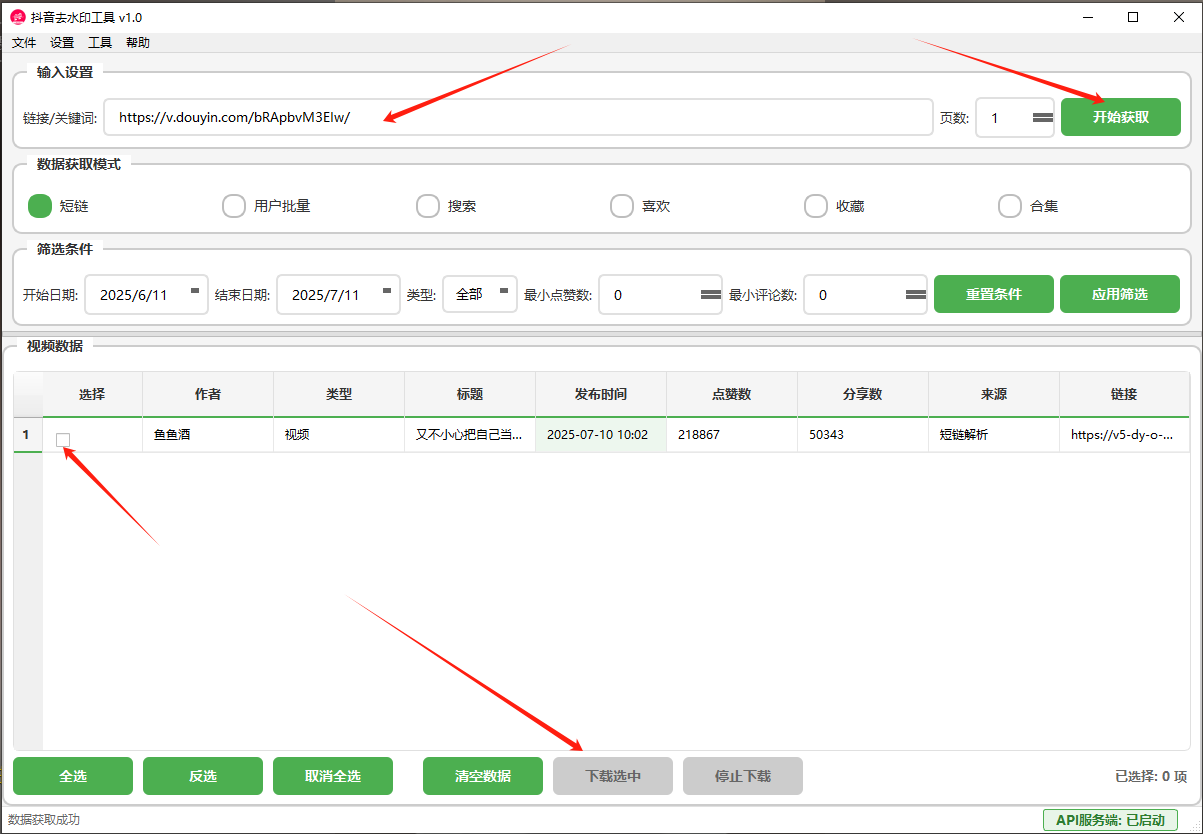The image size is (1203, 834).
Task: Click the 最小点赞数 spinner arrows
Action: pos(711,295)
